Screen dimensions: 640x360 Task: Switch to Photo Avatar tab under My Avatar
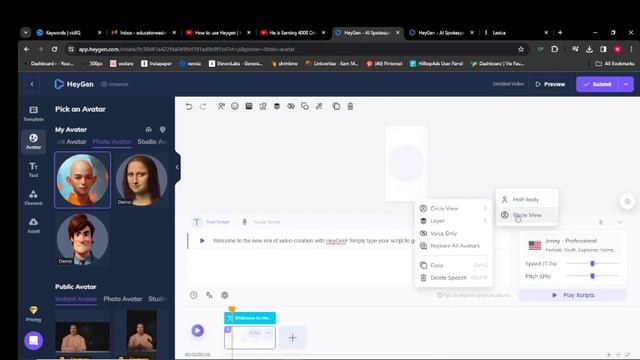(x=112, y=142)
